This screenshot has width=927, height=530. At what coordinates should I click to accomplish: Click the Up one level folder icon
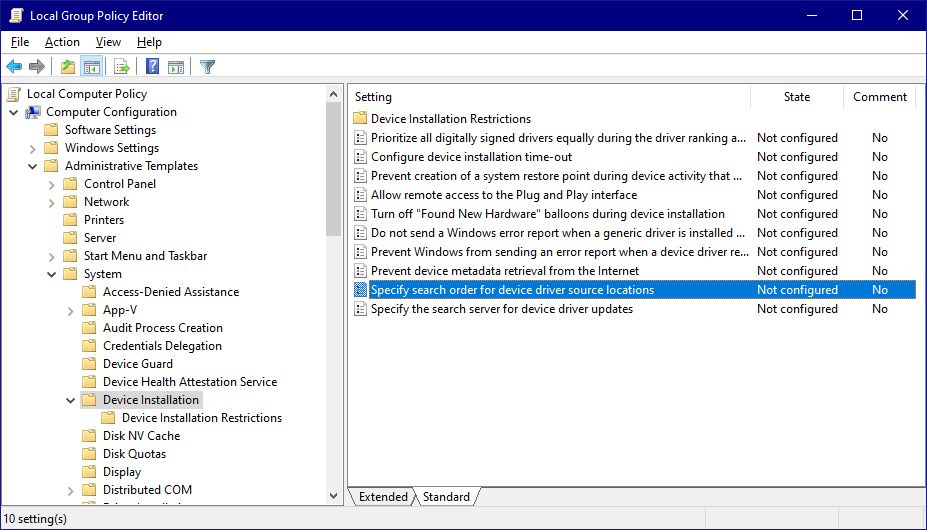[x=68, y=67]
